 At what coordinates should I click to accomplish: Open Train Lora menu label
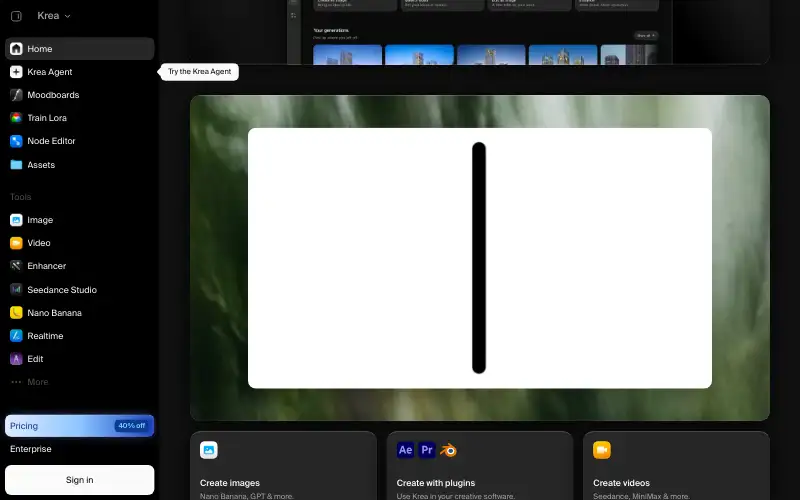(x=47, y=118)
